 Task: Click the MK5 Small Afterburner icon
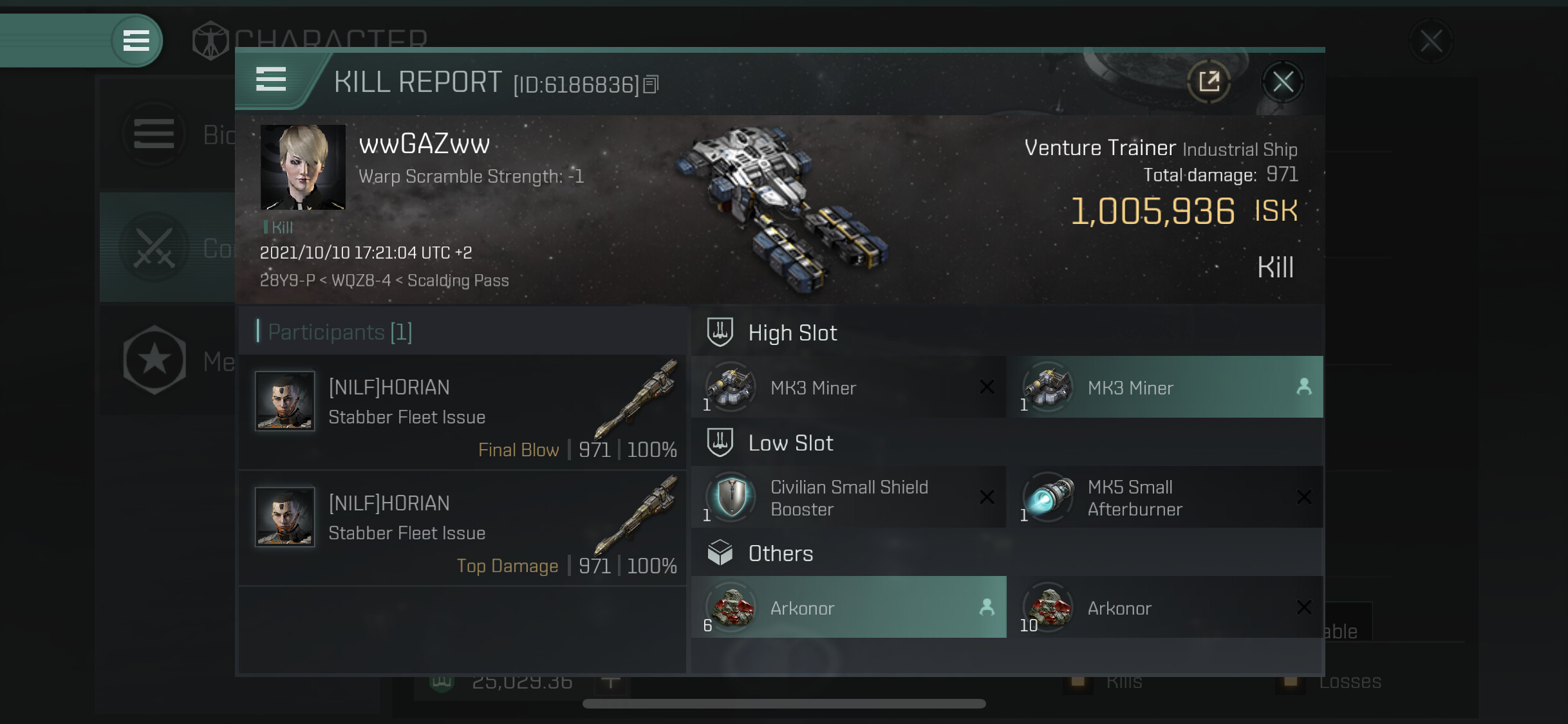(1049, 497)
